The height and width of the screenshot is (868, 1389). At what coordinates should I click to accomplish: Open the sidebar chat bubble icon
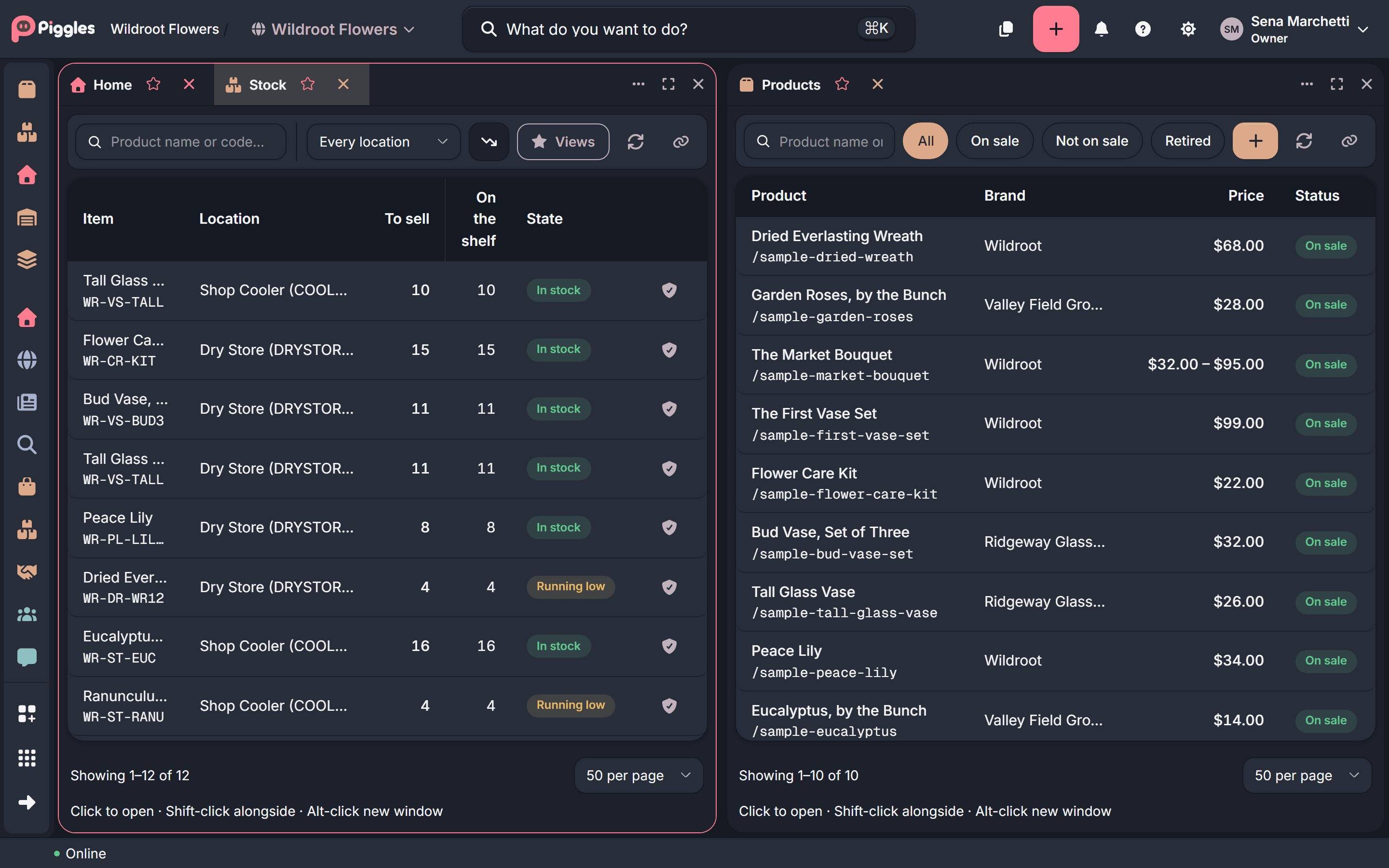click(x=27, y=657)
